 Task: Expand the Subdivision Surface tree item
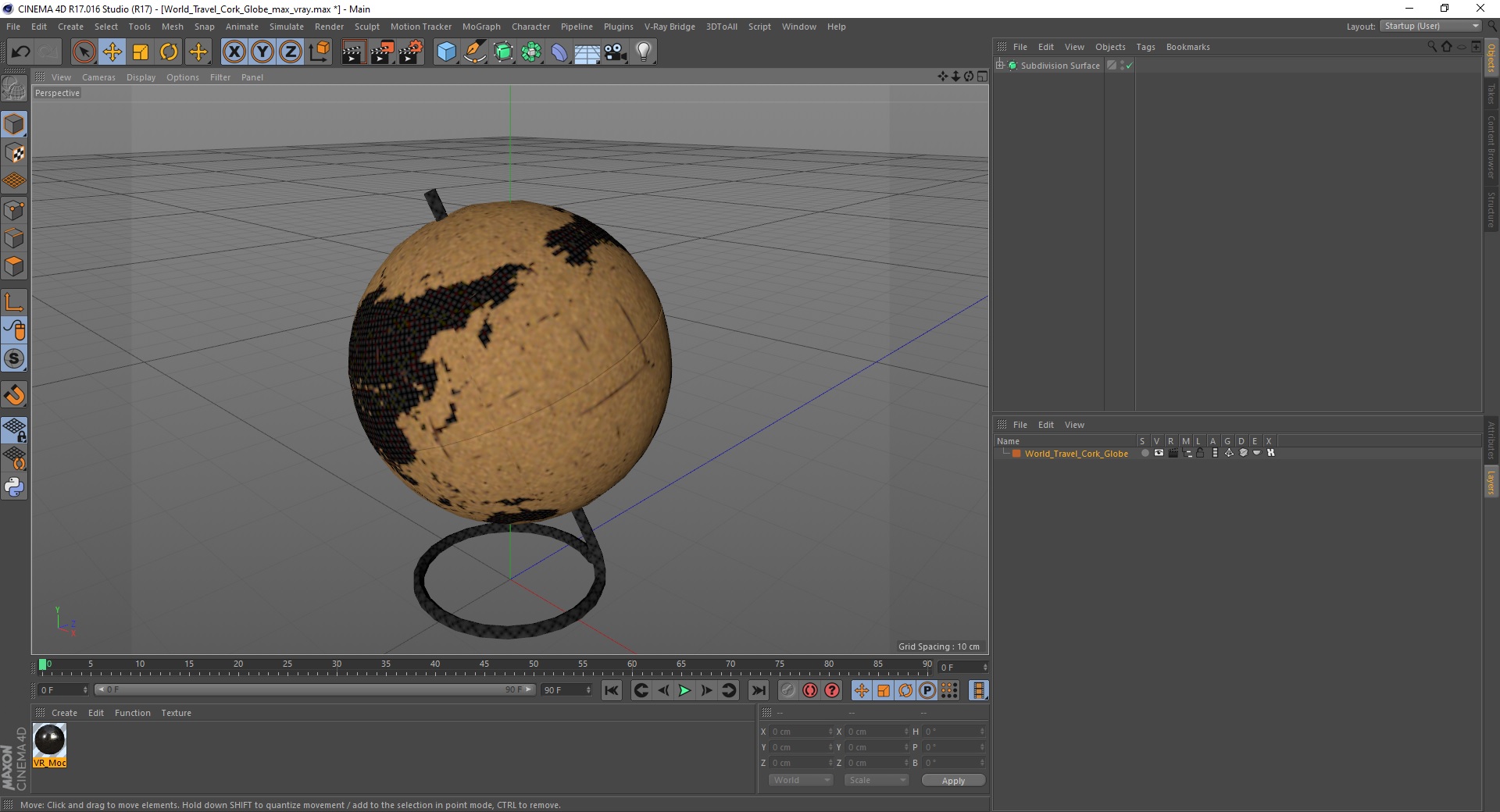tap(1000, 66)
